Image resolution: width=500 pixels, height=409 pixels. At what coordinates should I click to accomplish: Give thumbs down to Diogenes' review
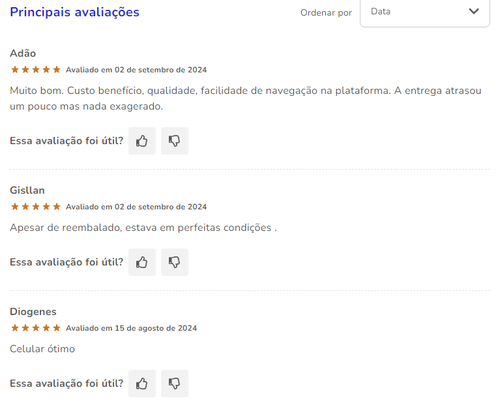coord(175,383)
